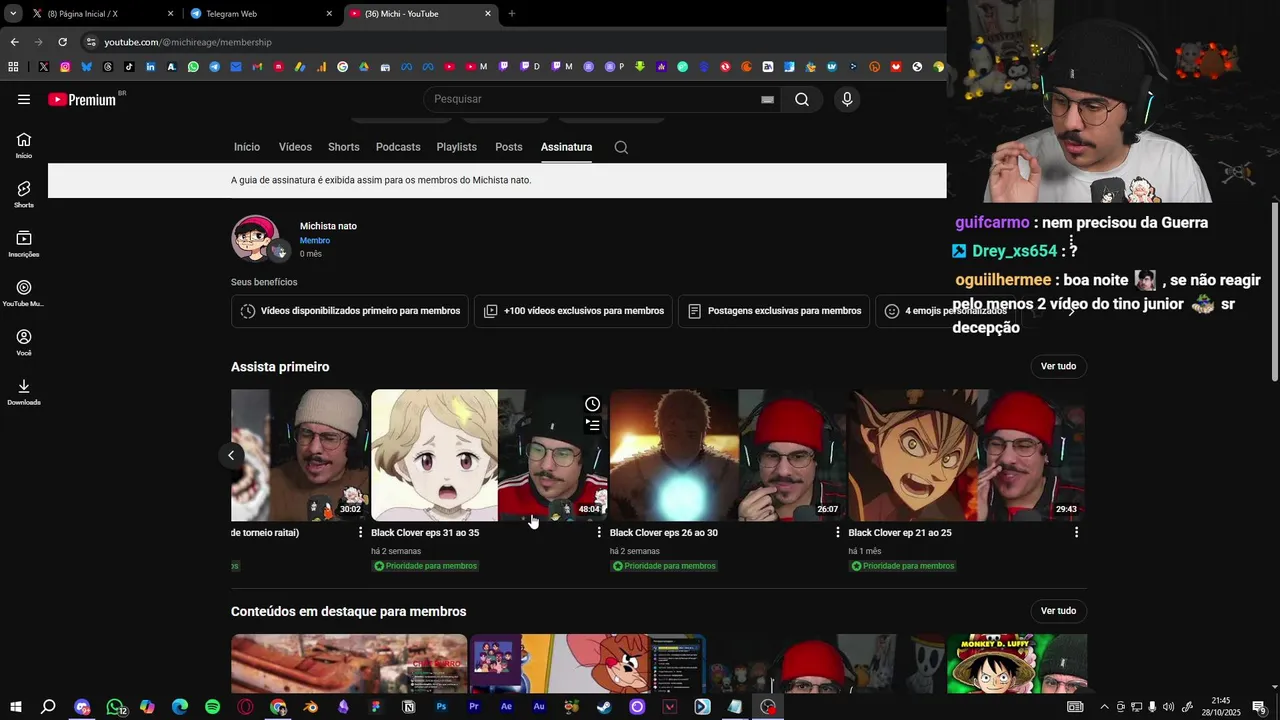The width and height of the screenshot is (1280, 720).
Task: Switch to the Vídeos channel tab
Action: click(x=295, y=147)
